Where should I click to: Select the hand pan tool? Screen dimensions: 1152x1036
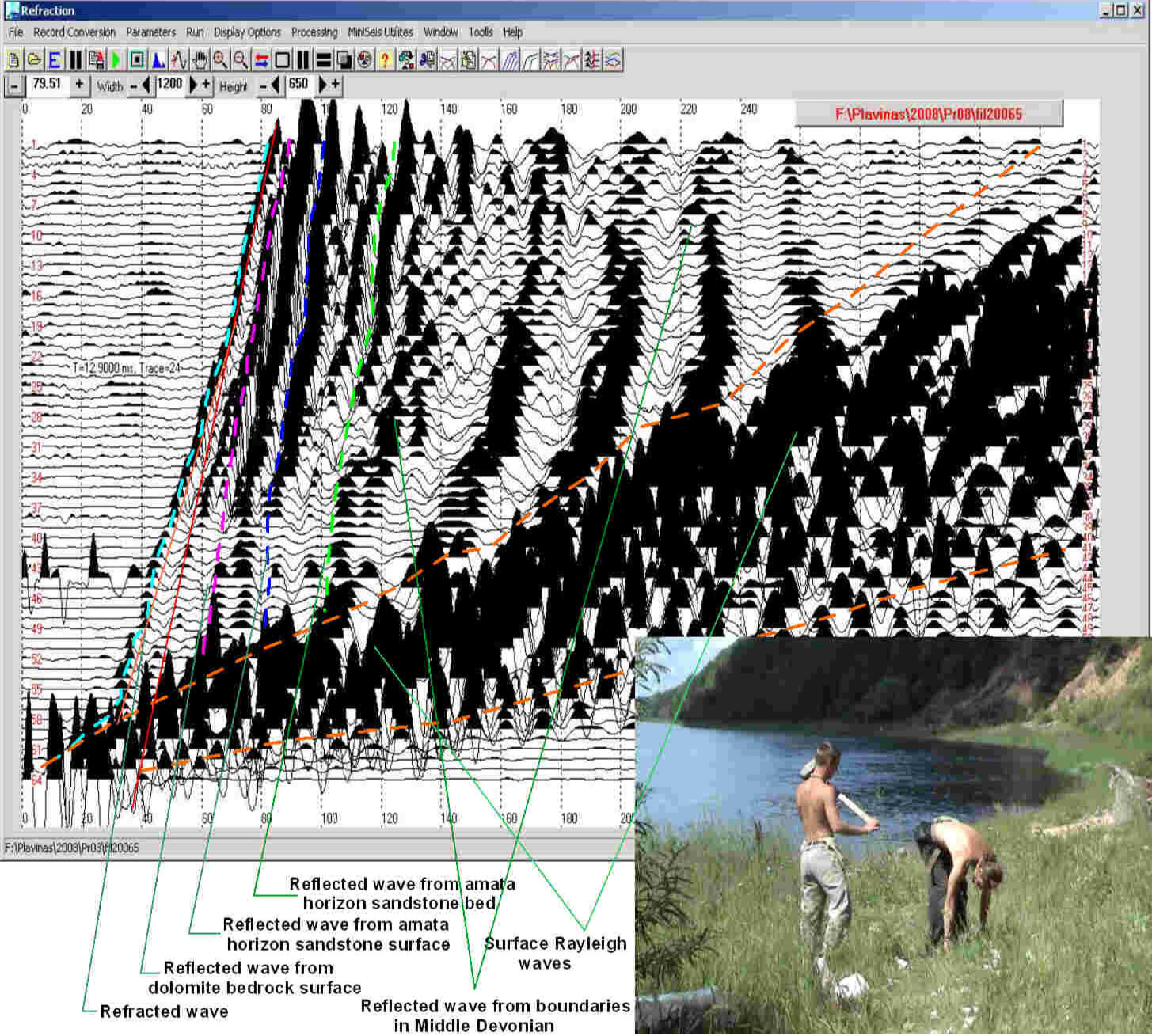click(200, 60)
